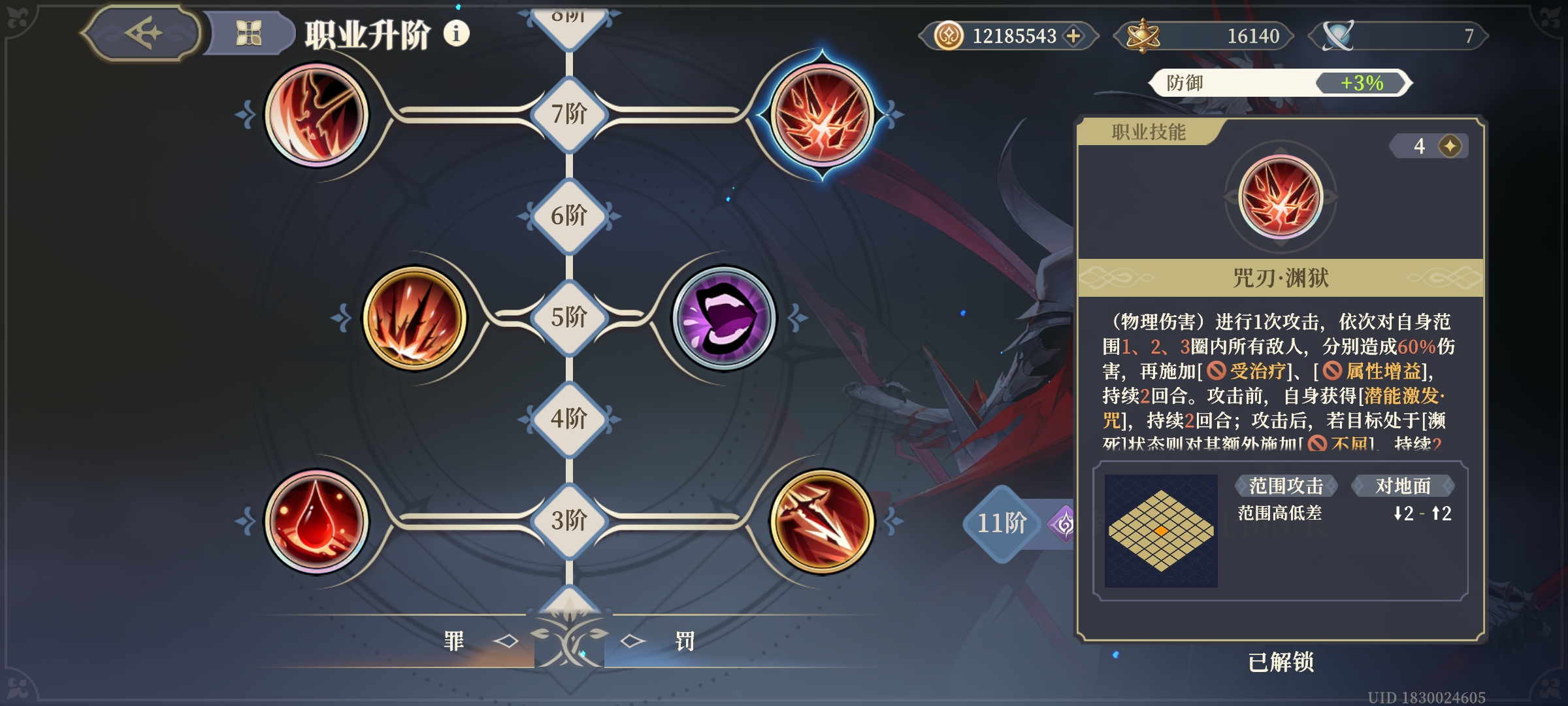Select the 5阶 purple lips skill icon
This screenshot has width=1568, height=706.
click(x=725, y=318)
